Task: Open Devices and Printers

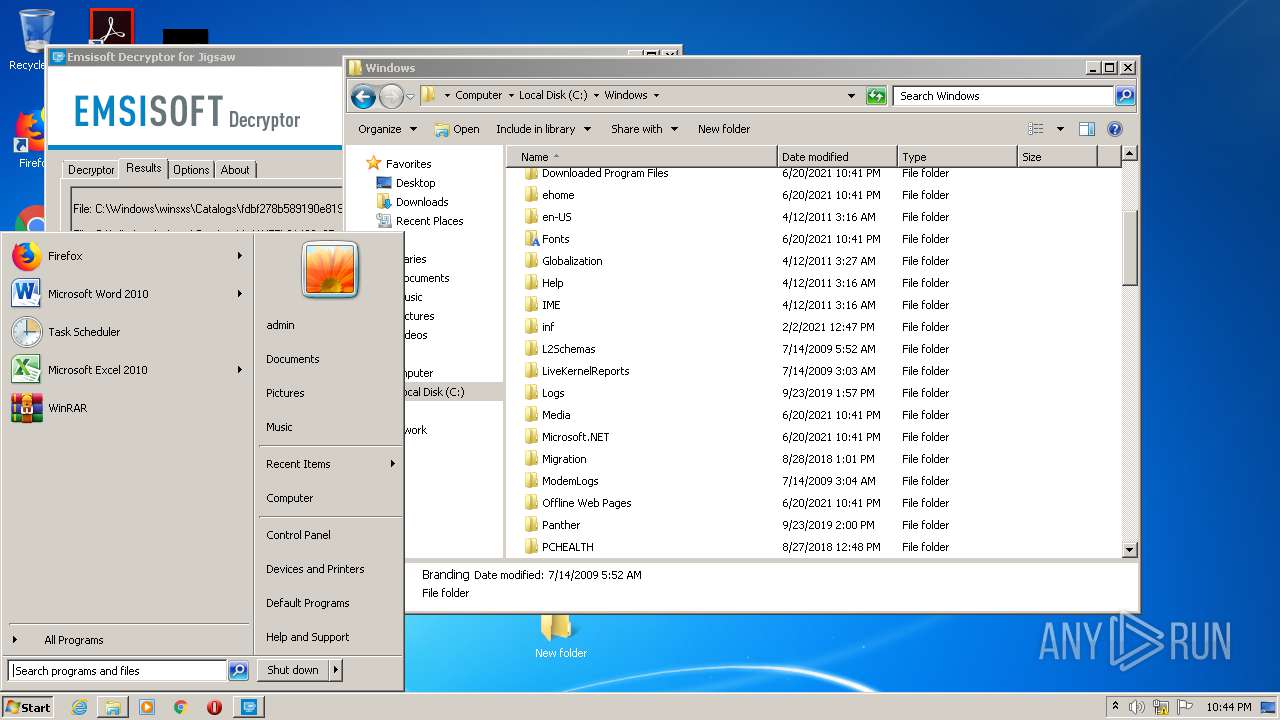Action: (315, 569)
